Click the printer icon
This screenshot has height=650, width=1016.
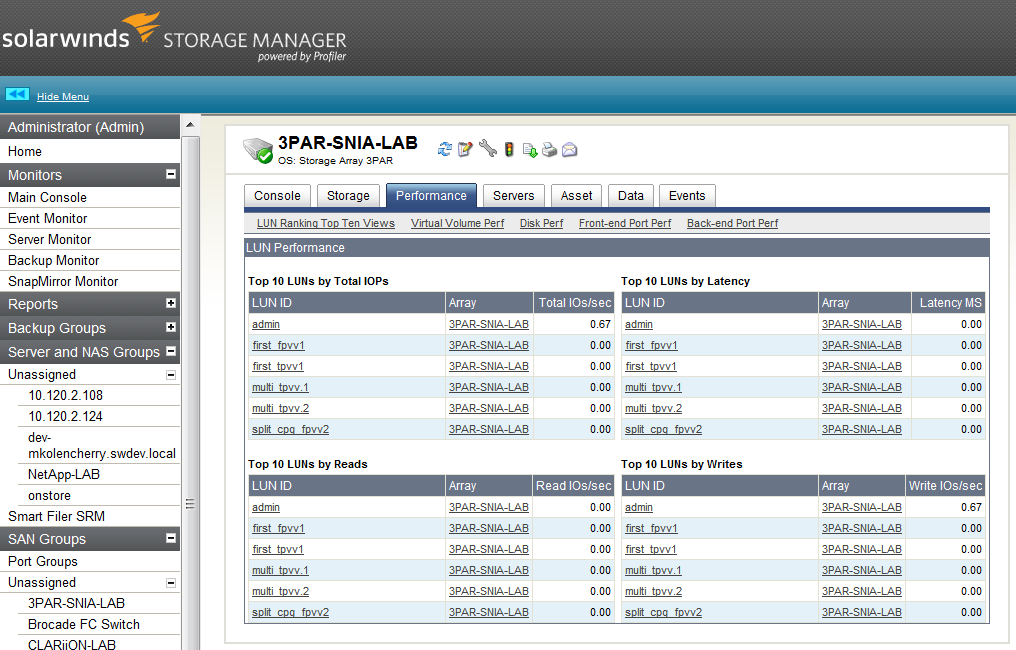pos(549,150)
